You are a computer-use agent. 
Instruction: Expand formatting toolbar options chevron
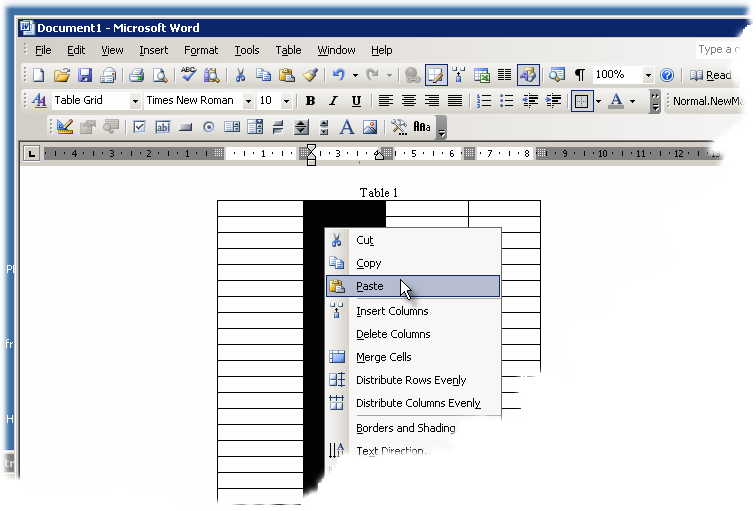(654, 101)
